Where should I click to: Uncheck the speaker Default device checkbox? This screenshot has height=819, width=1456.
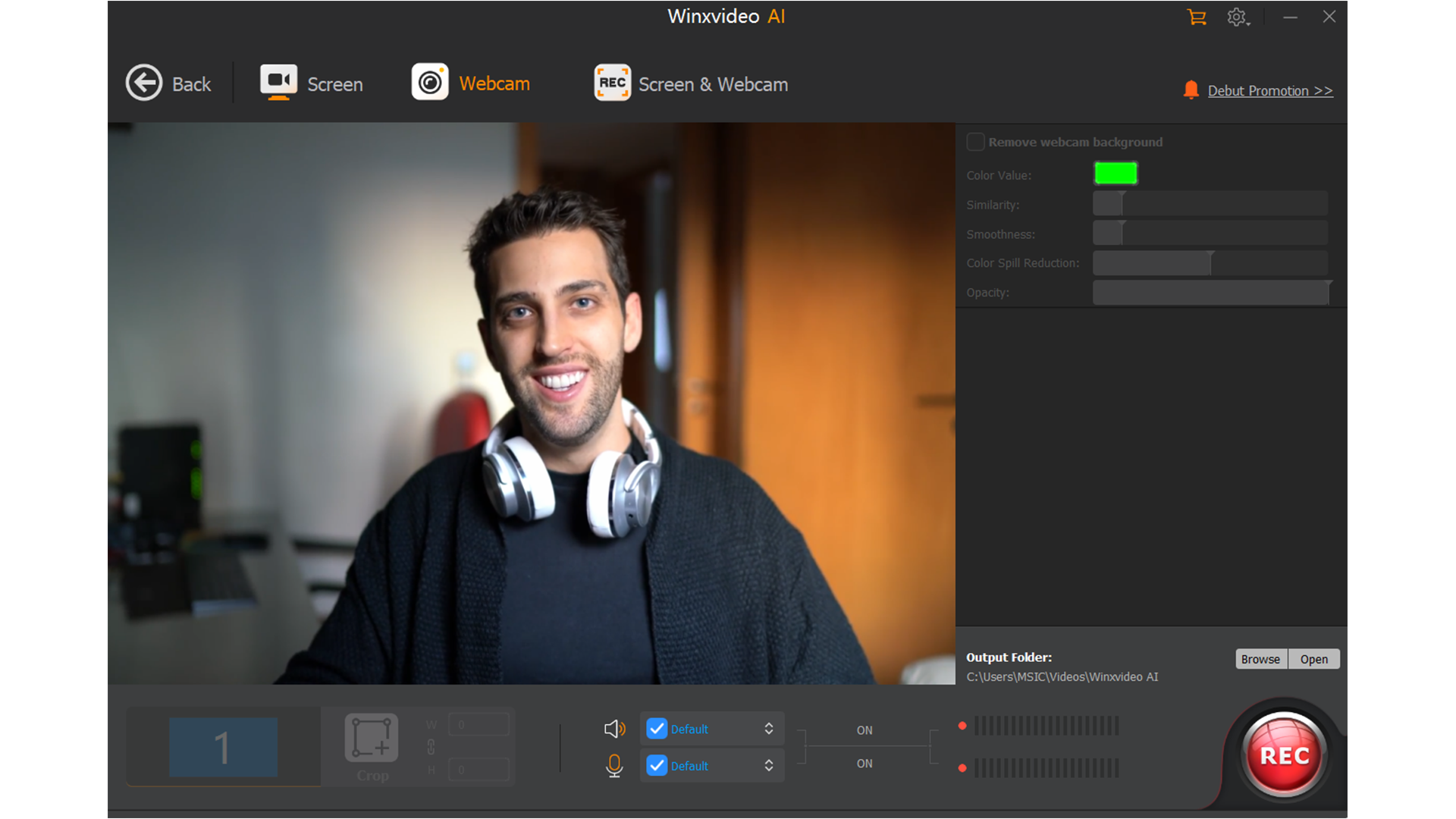click(x=657, y=728)
